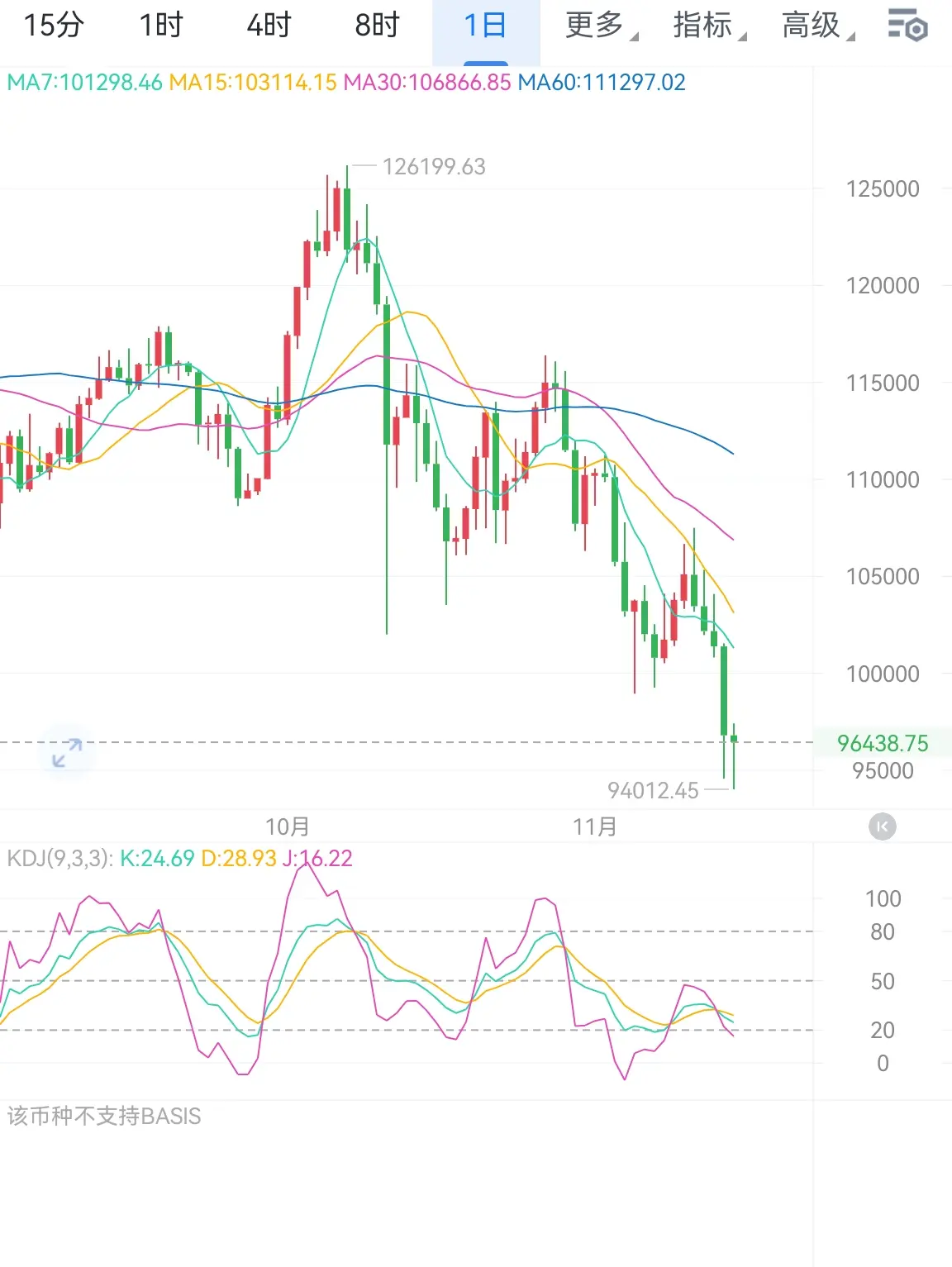952x1267 pixels.
Task: Click the 95000 price axis label
Action: coord(883,771)
